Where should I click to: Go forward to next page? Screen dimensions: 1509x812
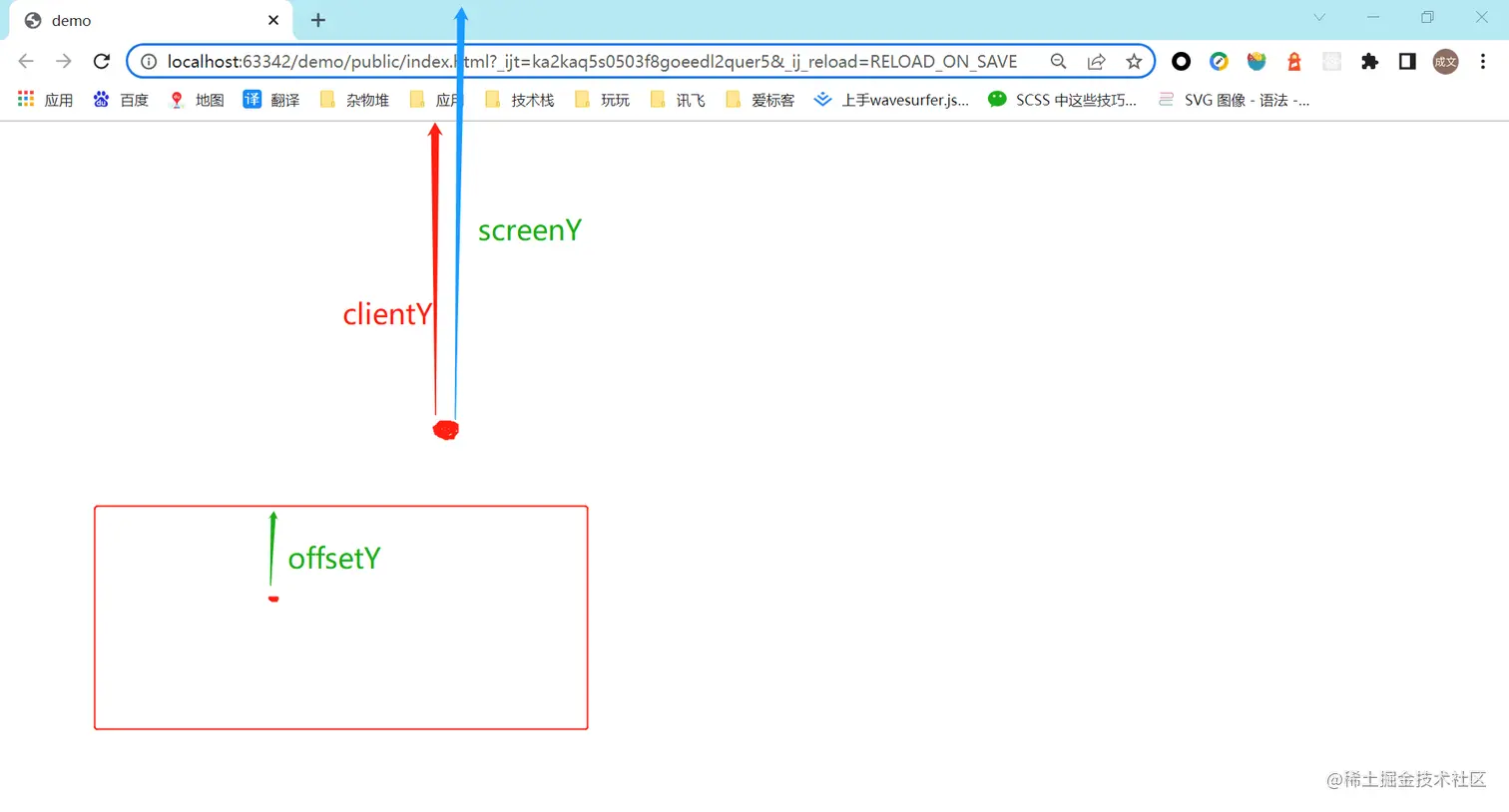64,62
